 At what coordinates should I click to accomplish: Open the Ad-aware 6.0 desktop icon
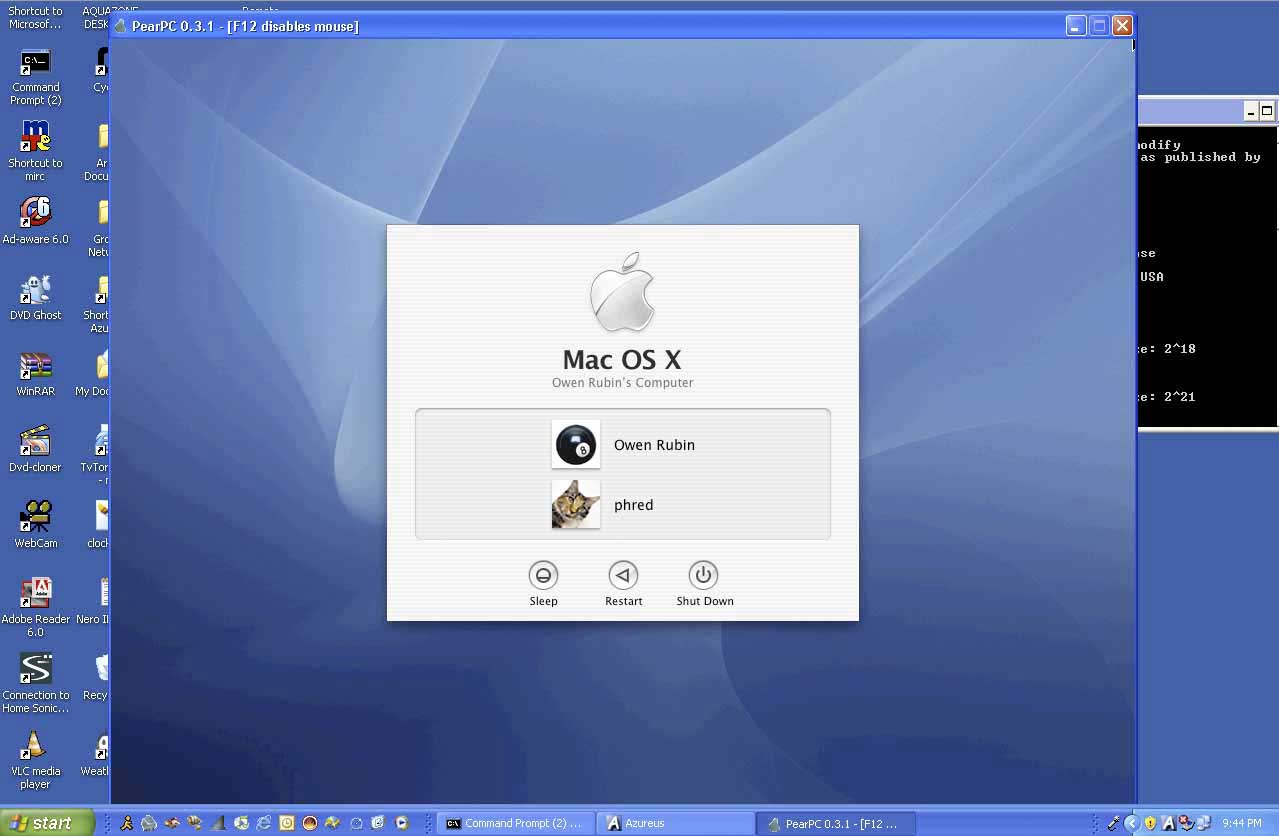coord(36,213)
